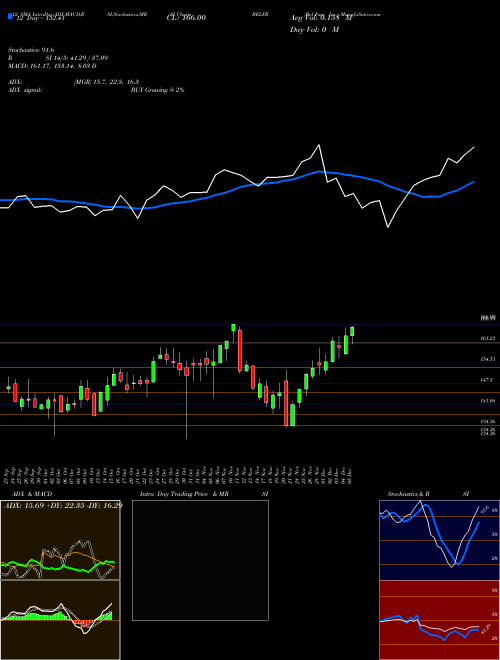Click the ADX: 15.69 +DY: 22.35 header
500x660 pixels.
pyautogui.click(x=63, y=505)
